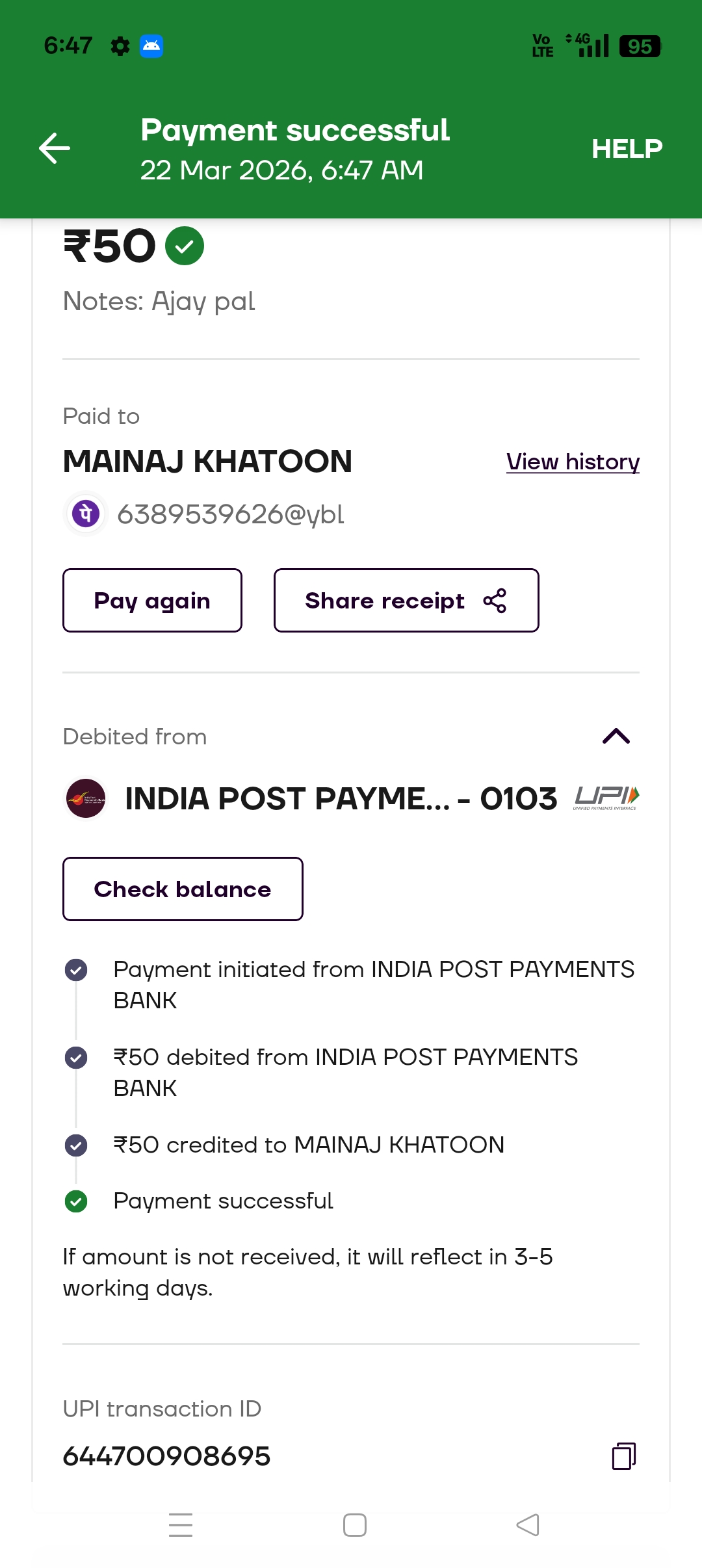Tap the India Post Payments Bank logo
702x1568 pixels.
[x=86, y=798]
